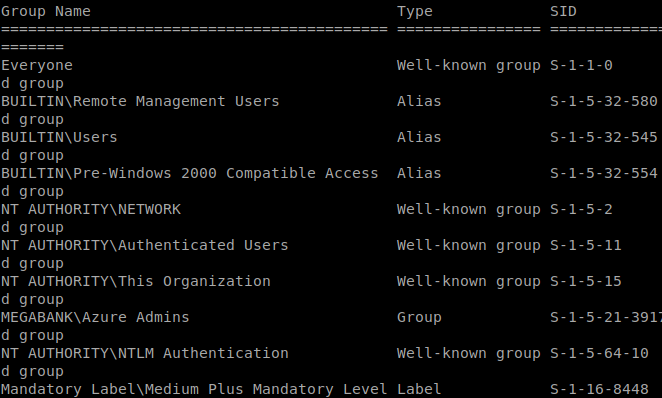Image resolution: width=662 pixels, height=398 pixels.
Task: Click the S-1-5-32-554 SID value
Action: click(604, 173)
